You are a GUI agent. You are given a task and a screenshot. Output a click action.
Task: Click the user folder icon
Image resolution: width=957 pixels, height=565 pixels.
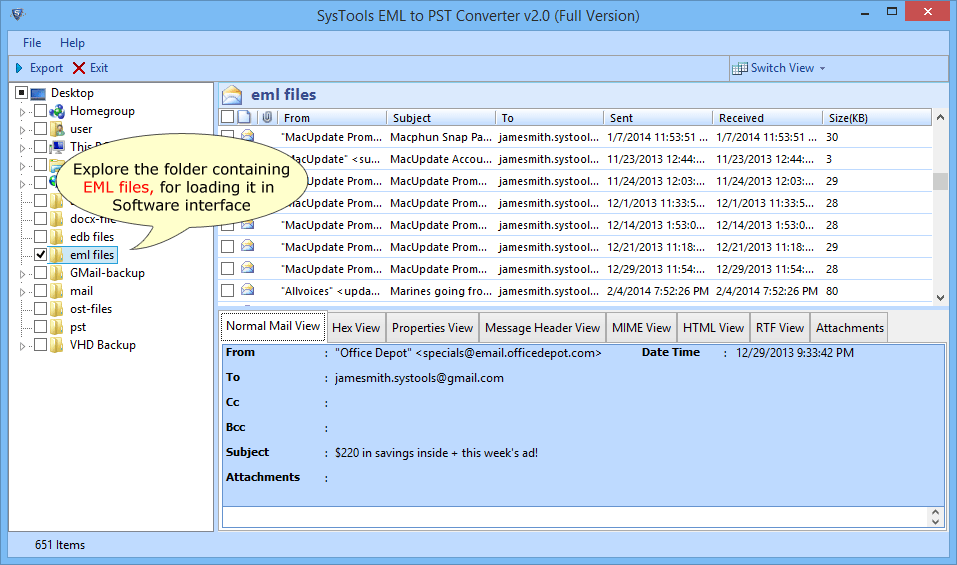pyautogui.click(x=57, y=129)
